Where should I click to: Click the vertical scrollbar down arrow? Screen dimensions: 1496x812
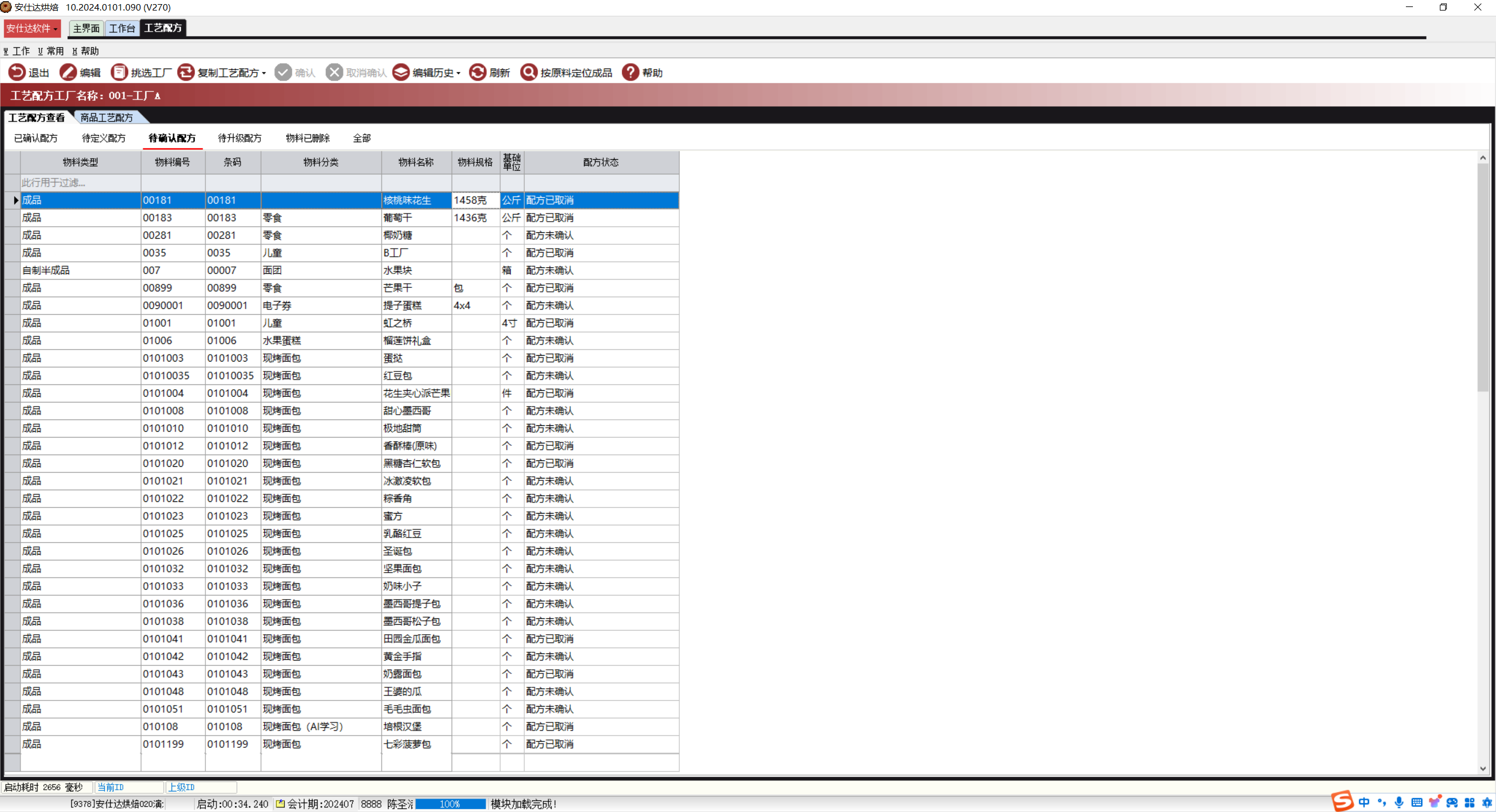(x=1483, y=769)
